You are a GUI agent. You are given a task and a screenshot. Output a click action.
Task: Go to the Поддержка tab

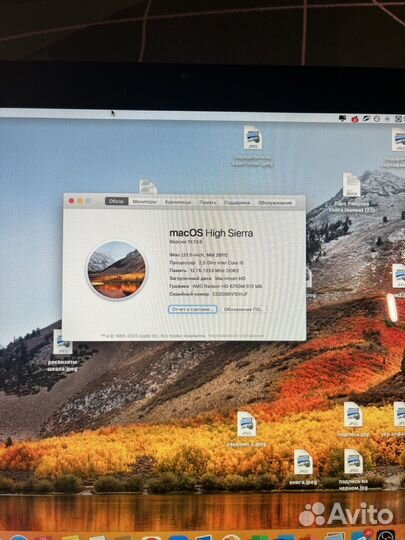[x=237, y=203]
